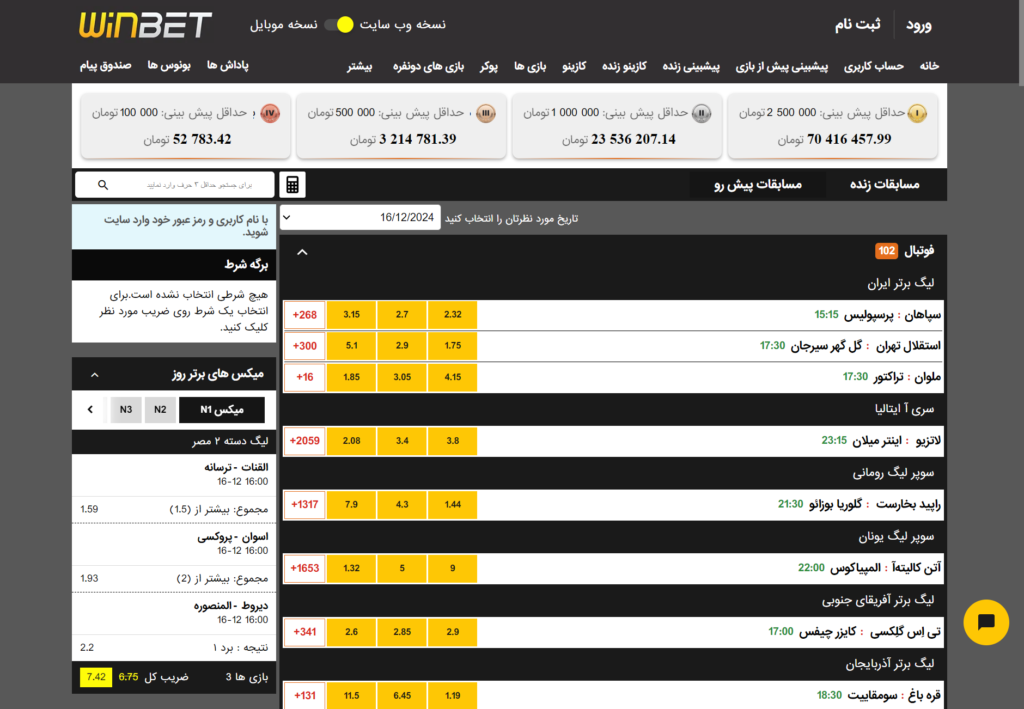Click the silver level II medal icon
The height and width of the screenshot is (709, 1024).
point(701,113)
